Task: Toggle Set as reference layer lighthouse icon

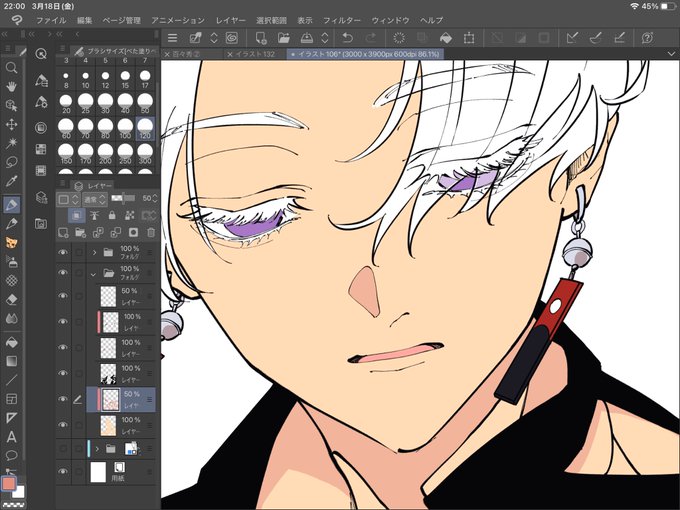Action: [95, 215]
